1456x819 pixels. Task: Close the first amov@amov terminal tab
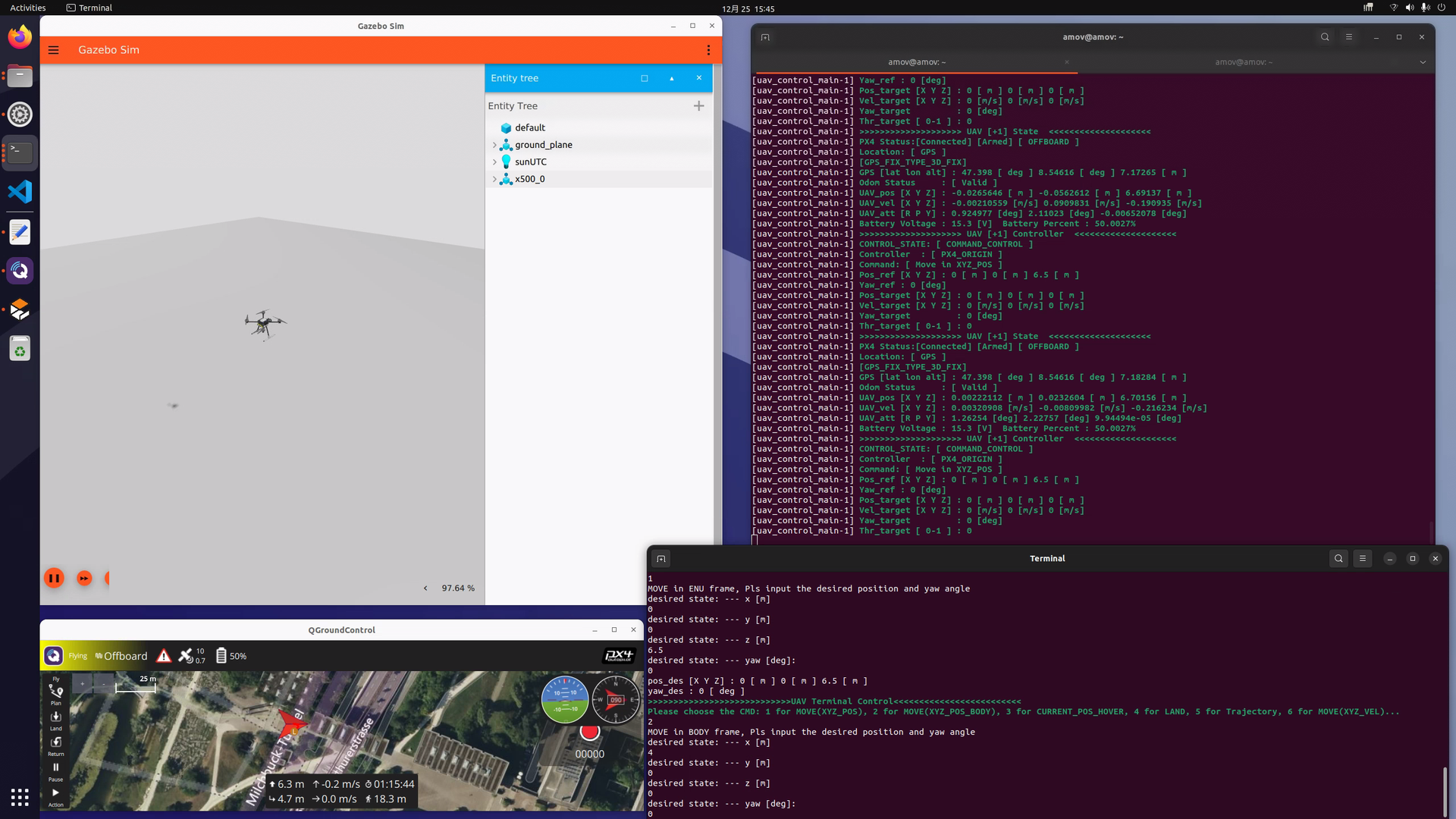[x=1066, y=62]
